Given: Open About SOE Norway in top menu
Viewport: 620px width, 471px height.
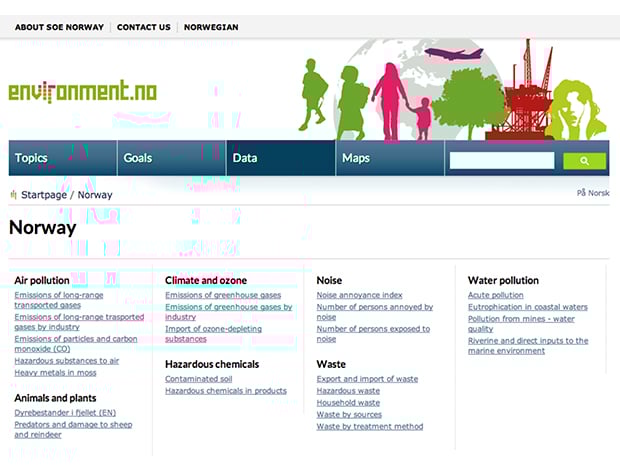Looking at the screenshot, I should [x=59, y=27].
